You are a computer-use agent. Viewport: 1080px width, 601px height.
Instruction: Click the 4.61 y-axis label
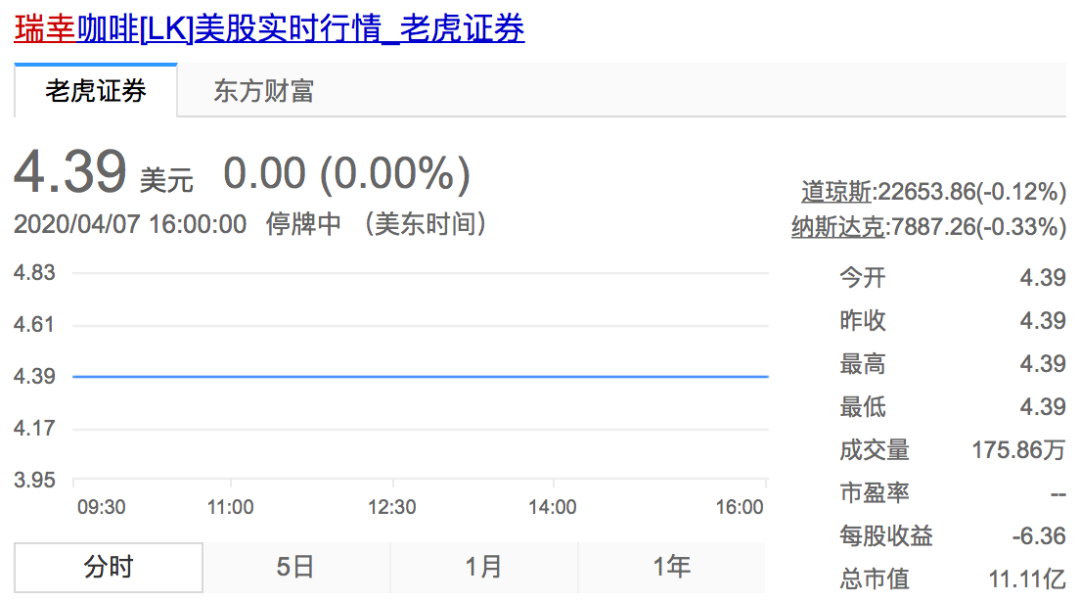coord(34,324)
